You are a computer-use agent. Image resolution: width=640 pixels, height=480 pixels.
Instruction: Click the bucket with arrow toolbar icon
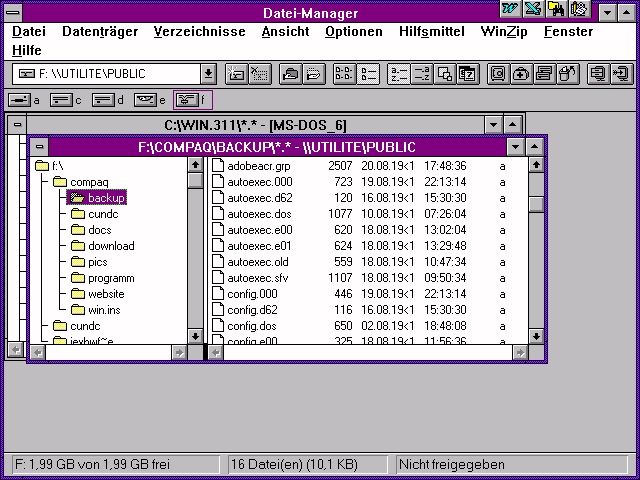[568, 74]
